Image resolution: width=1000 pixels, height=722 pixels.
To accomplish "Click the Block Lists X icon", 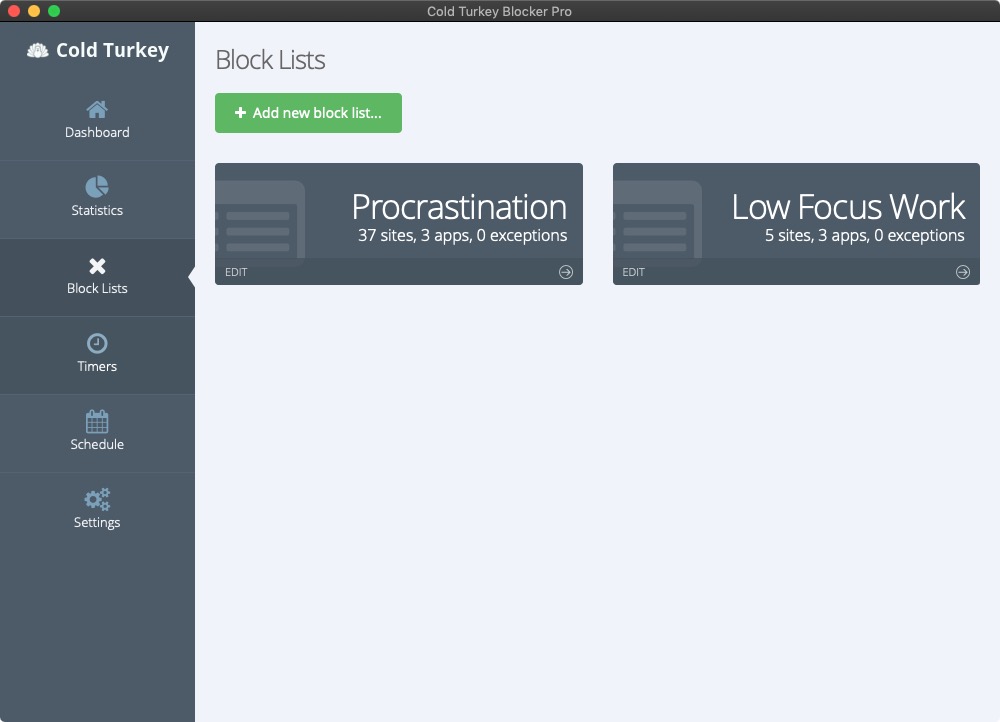I will (x=97, y=265).
